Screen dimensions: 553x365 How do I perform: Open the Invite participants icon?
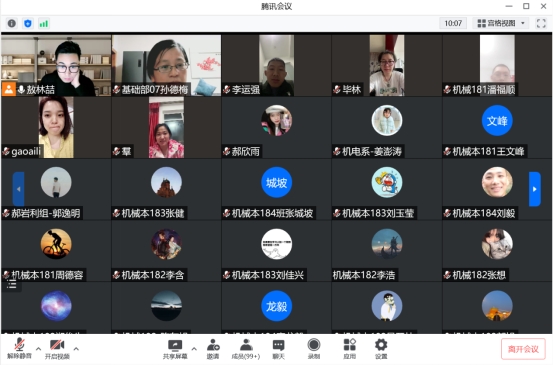pos(213,349)
